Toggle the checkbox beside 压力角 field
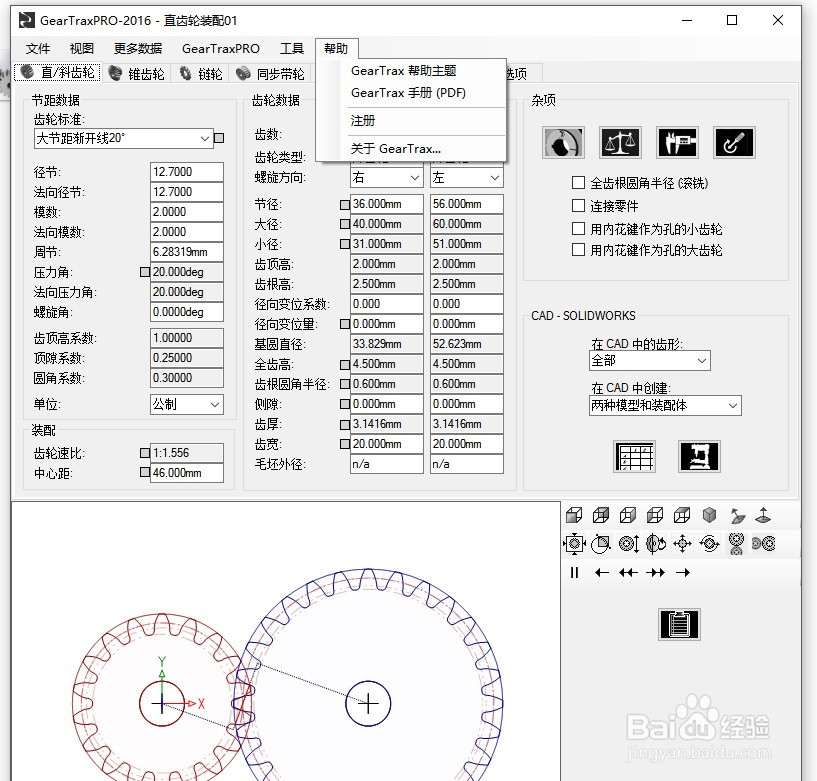 (x=145, y=272)
